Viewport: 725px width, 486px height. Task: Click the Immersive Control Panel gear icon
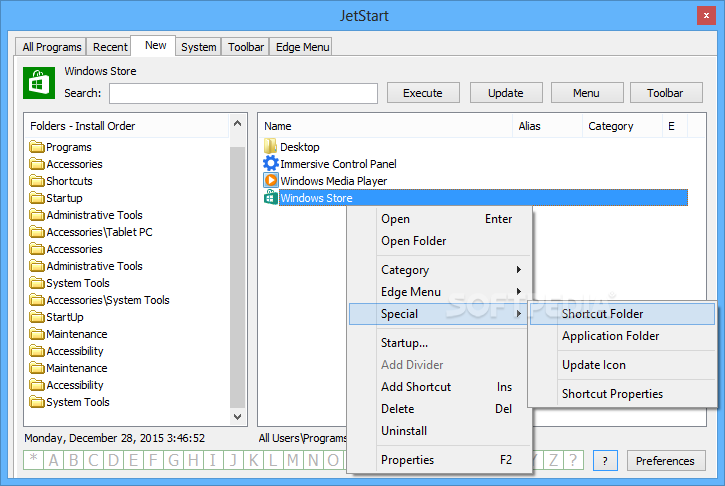click(x=270, y=164)
